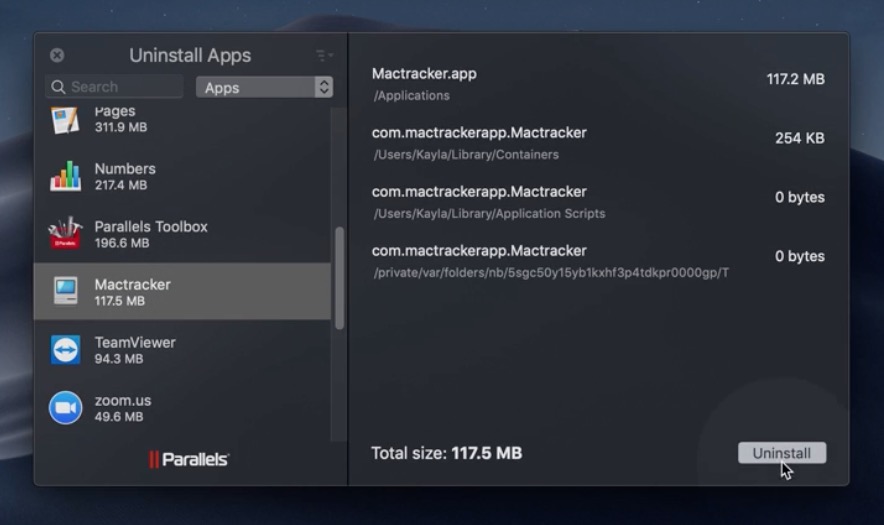The image size is (884, 525).
Task: Select TeamViewer in the app list
Action: tap(182, 350)
